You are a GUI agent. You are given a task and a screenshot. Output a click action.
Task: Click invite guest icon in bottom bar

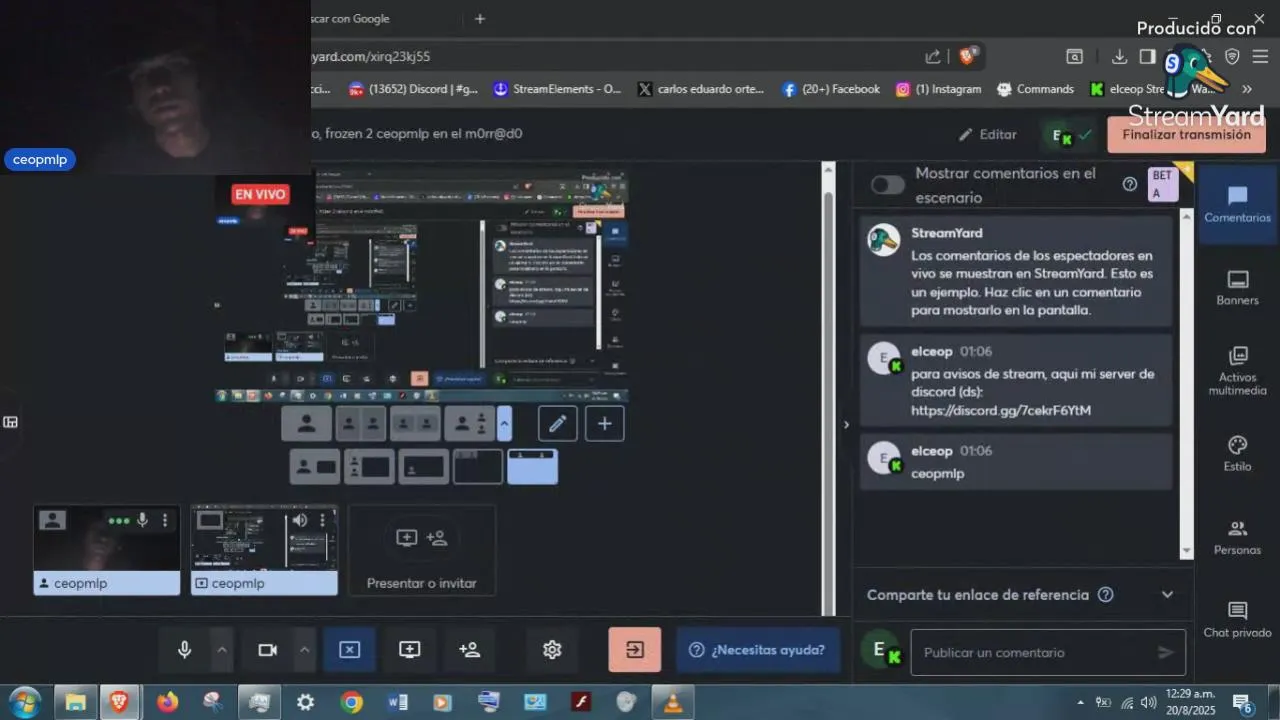(x=470, y=650)
